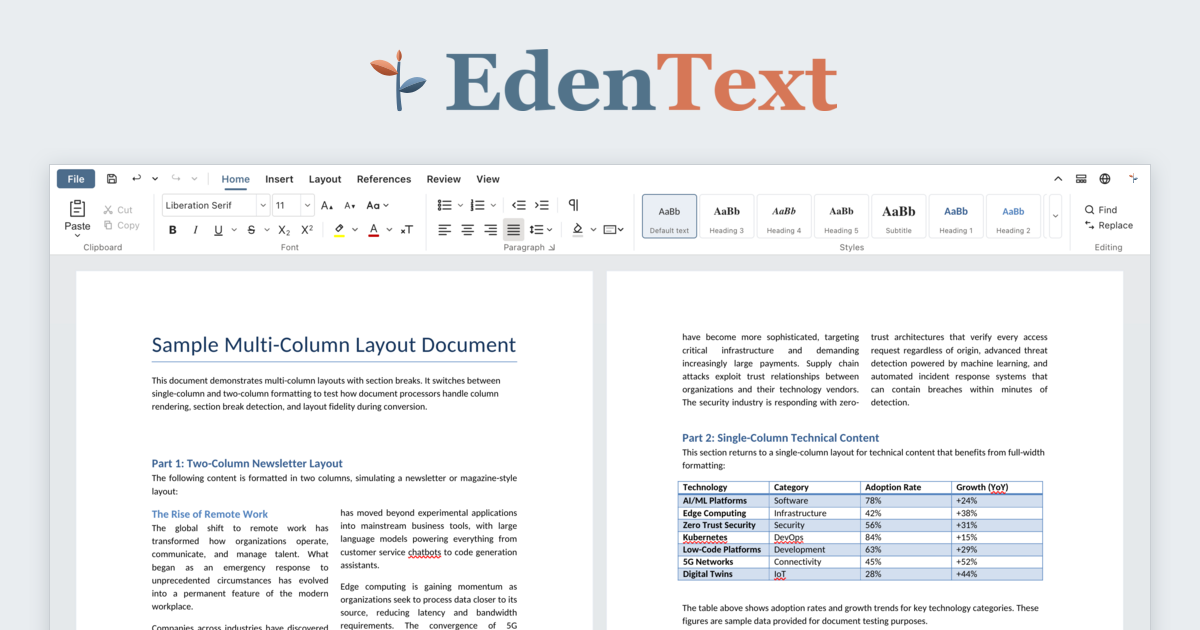
Task: Toggle Underline formatting
Action: tap(219, 230)
